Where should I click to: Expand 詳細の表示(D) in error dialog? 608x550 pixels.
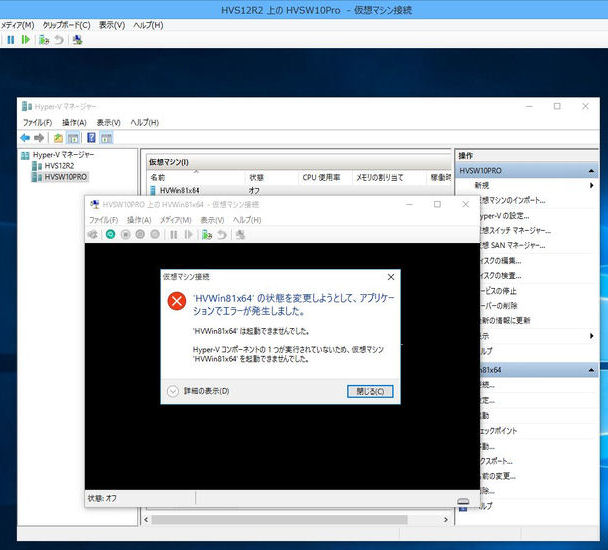(x=198, y=391)
